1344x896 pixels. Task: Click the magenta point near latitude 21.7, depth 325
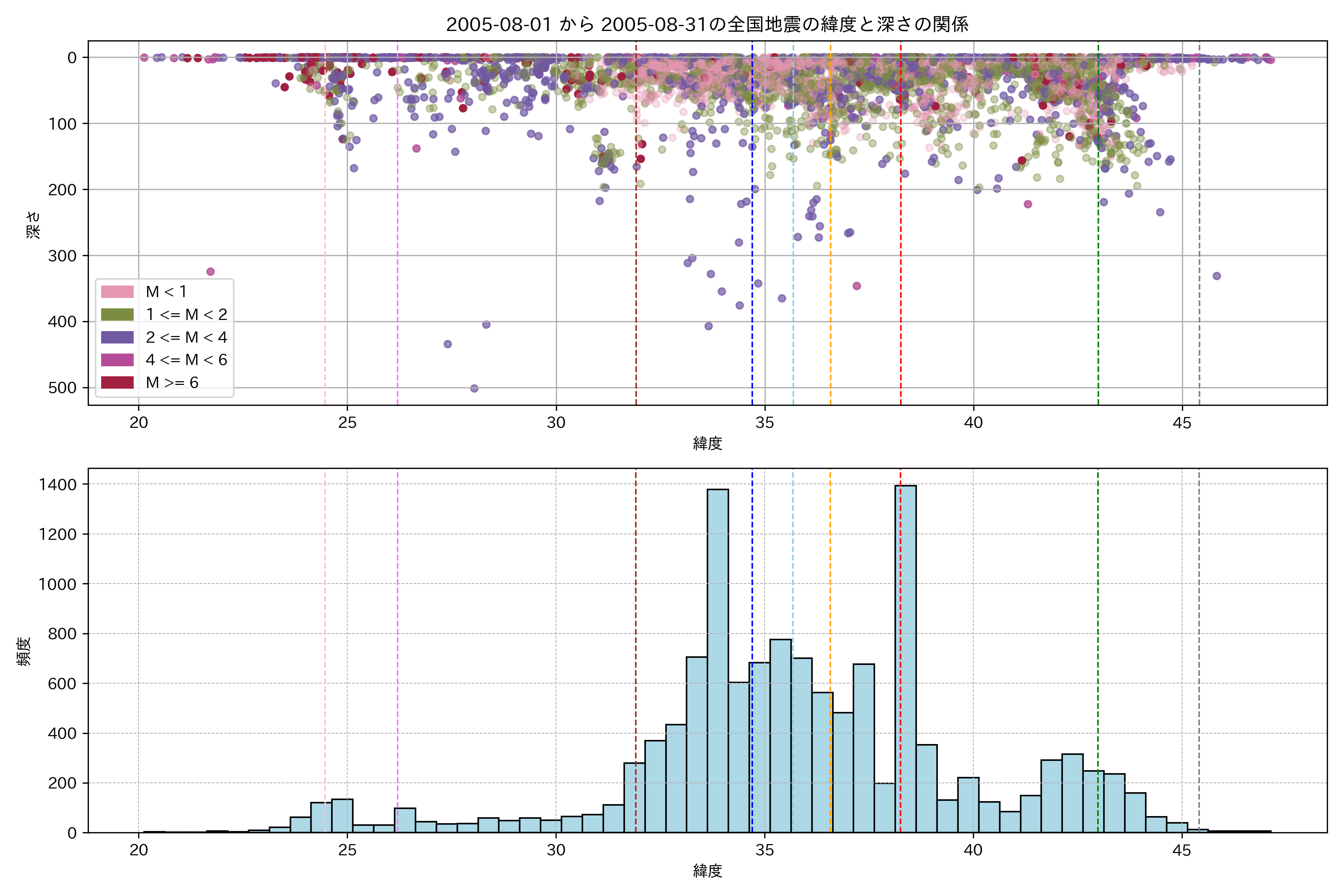pos(210,271)
